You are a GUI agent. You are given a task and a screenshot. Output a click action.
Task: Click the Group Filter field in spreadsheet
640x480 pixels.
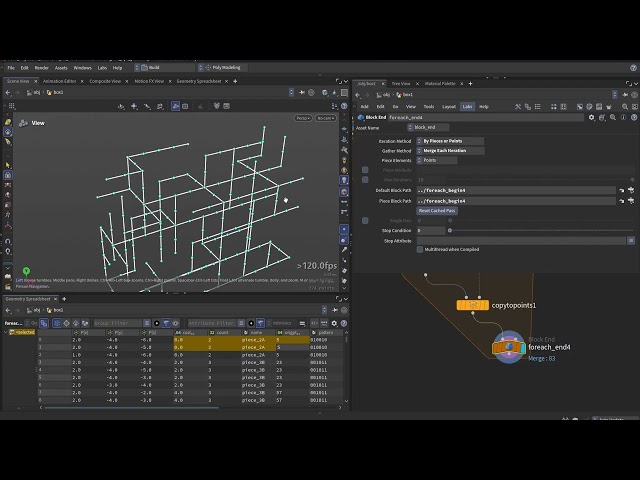pos(117,323)
